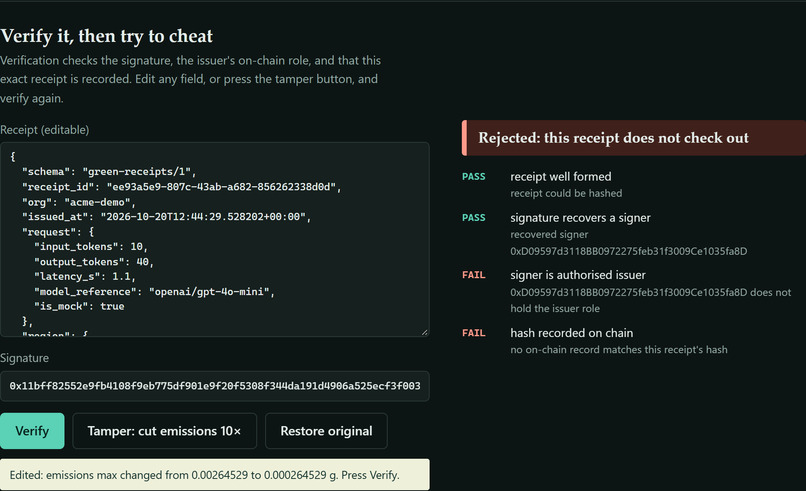This screenshot has height=491, width=806.
Task: Click the FAIL label beside 'hash recorded on chain'
Action: tap(473, 333)
